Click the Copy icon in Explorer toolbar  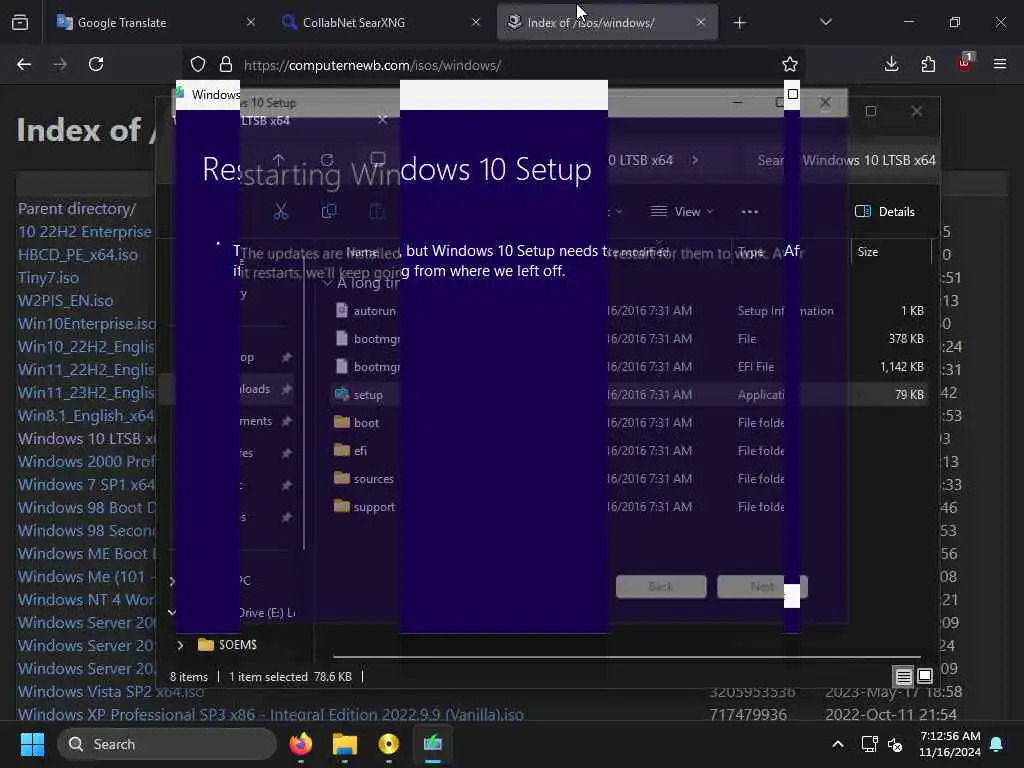[329, 212]
